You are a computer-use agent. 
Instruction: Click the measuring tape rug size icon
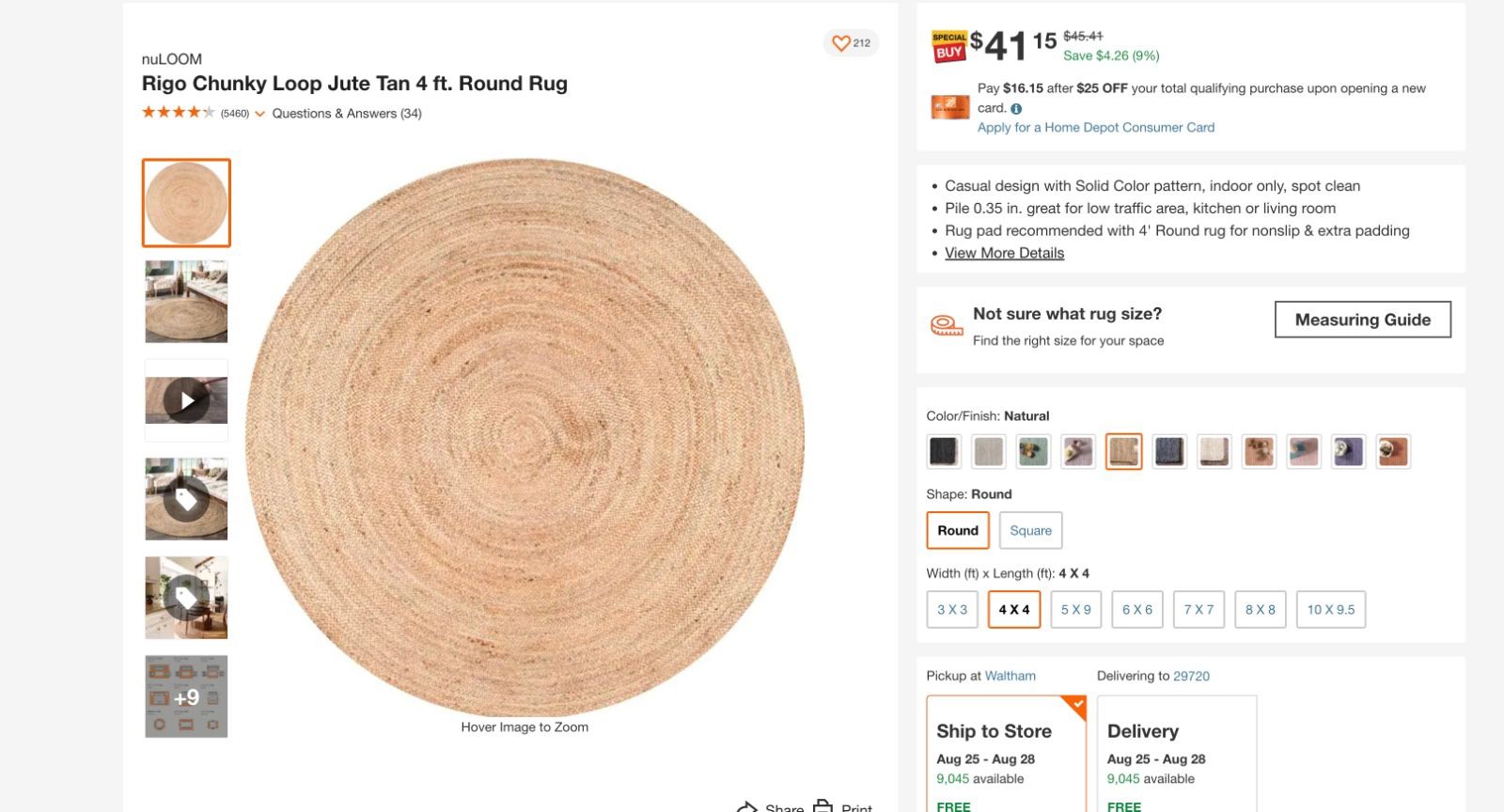[947, 324]
